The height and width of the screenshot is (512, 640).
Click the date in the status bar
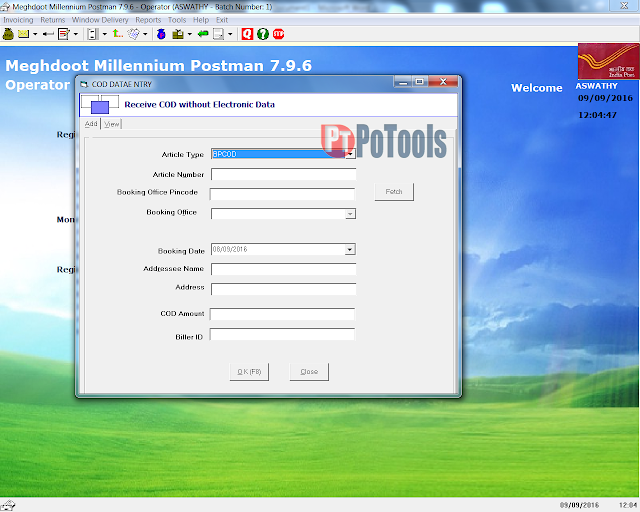(580, 505)
